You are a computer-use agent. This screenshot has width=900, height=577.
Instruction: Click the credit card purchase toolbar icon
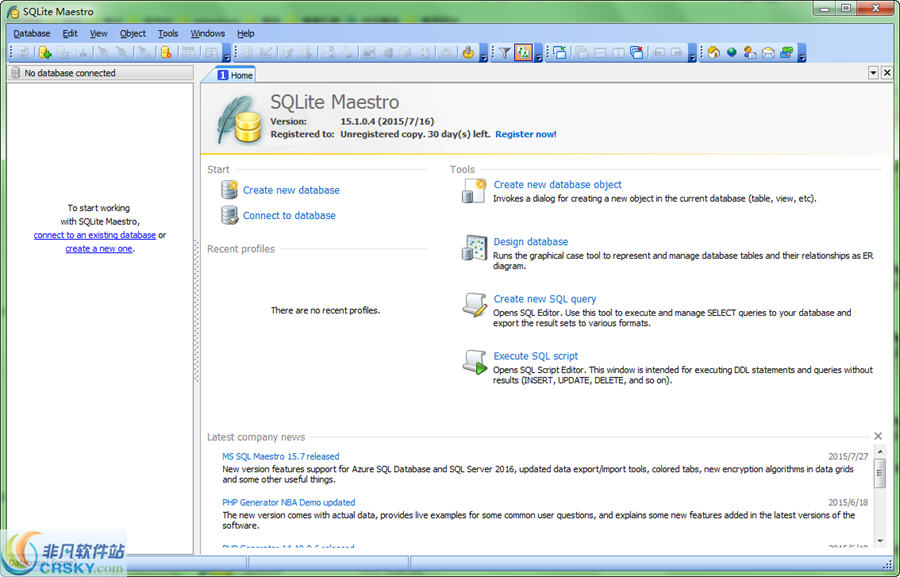[x=786, y=53]
